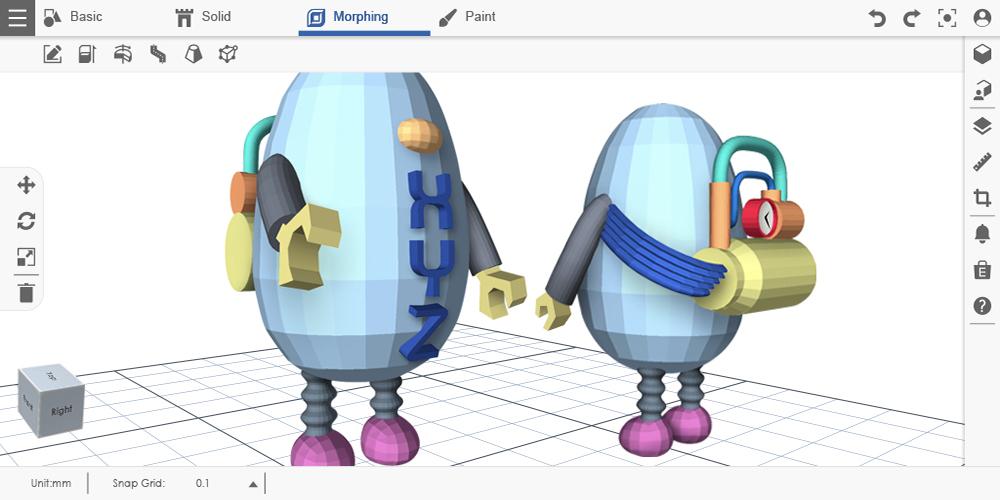
Task: Click the trash Delete icon
Action: pyautogui.click(x=26, y=293)
